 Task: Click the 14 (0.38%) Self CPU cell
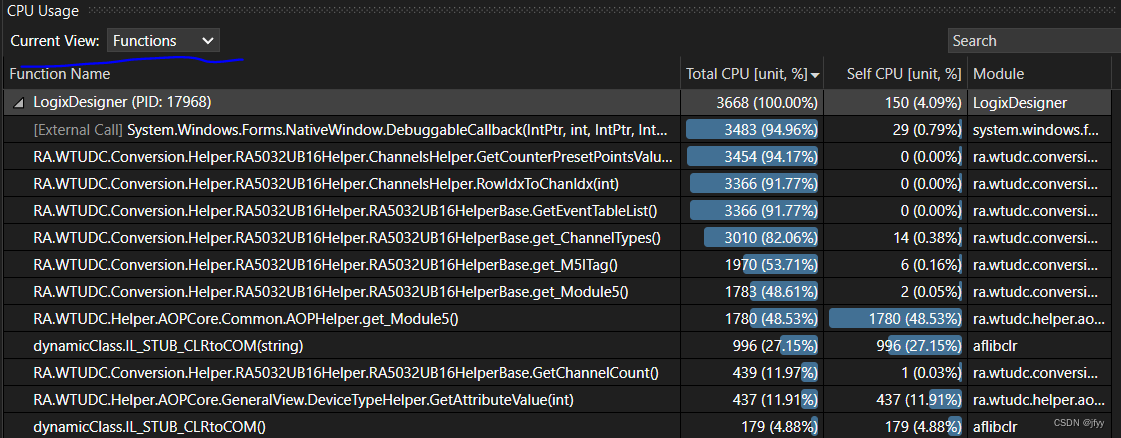[x=896, y=238]
